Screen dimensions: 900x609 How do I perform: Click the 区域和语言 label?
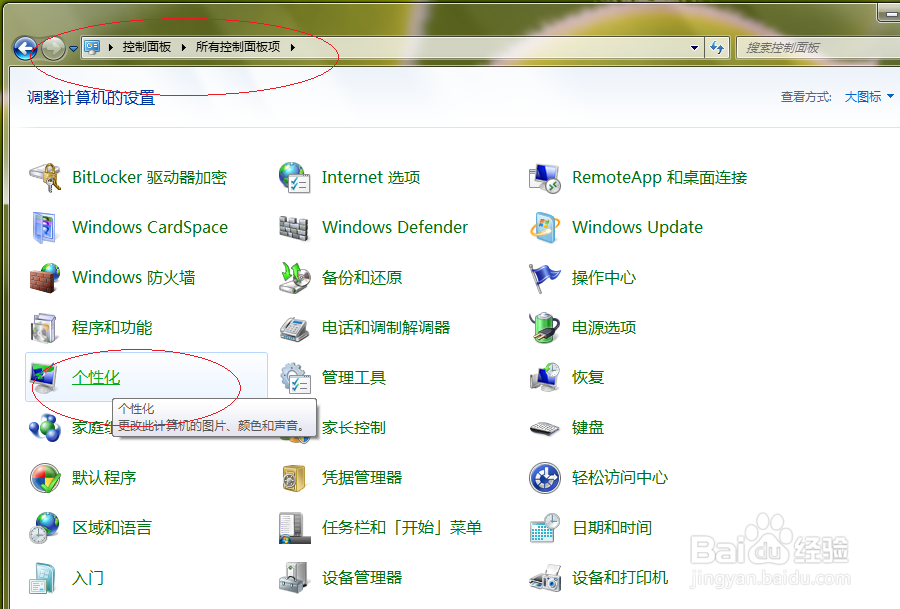(x=112, y=527)
